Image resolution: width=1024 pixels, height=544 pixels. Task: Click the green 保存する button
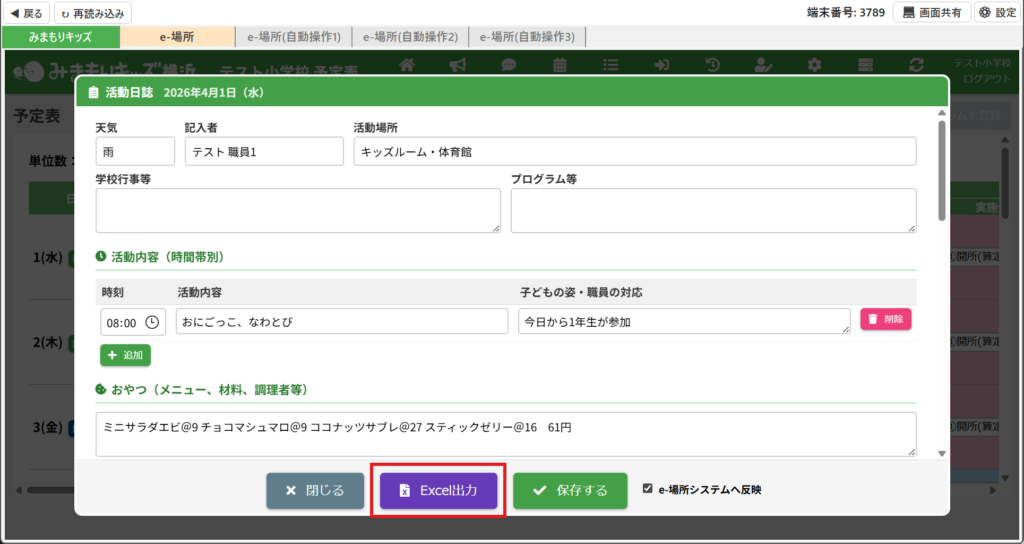click(x=570, y=491)
